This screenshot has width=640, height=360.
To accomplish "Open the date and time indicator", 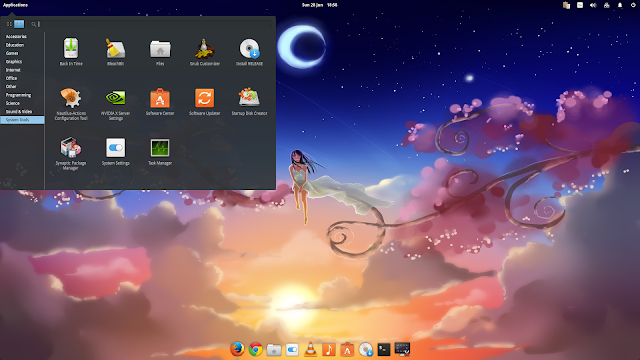I will pos(320,5).
